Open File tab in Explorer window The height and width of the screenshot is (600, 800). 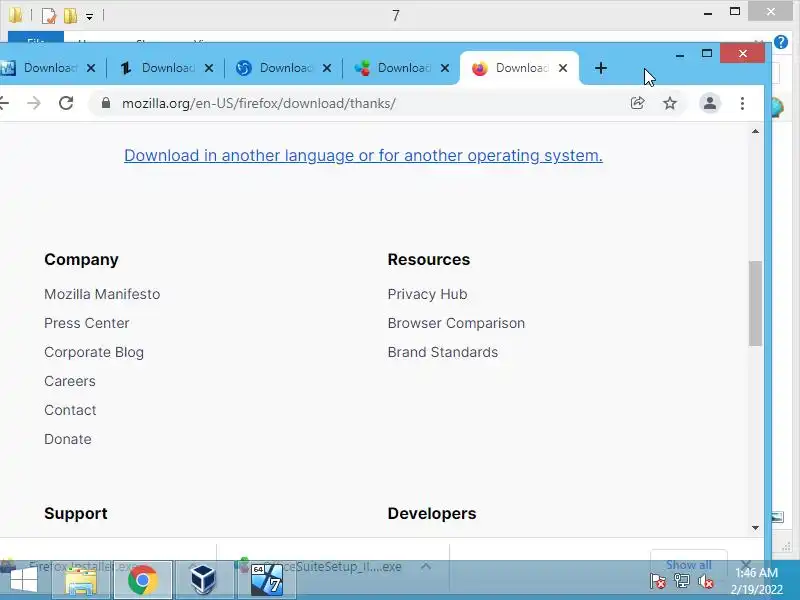[x=36, y=37]
